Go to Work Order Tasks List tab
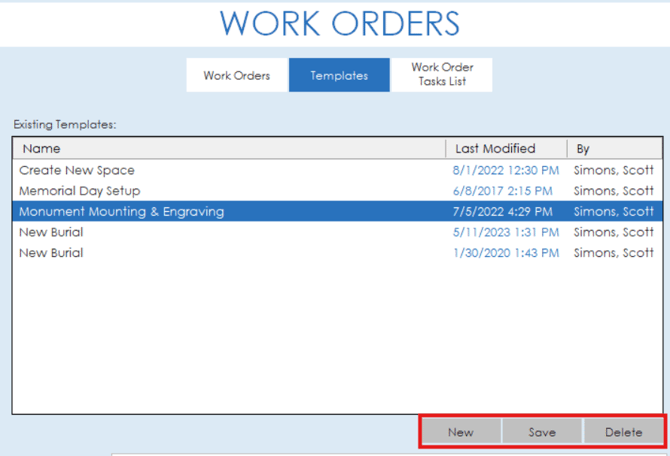 (442, 75)
